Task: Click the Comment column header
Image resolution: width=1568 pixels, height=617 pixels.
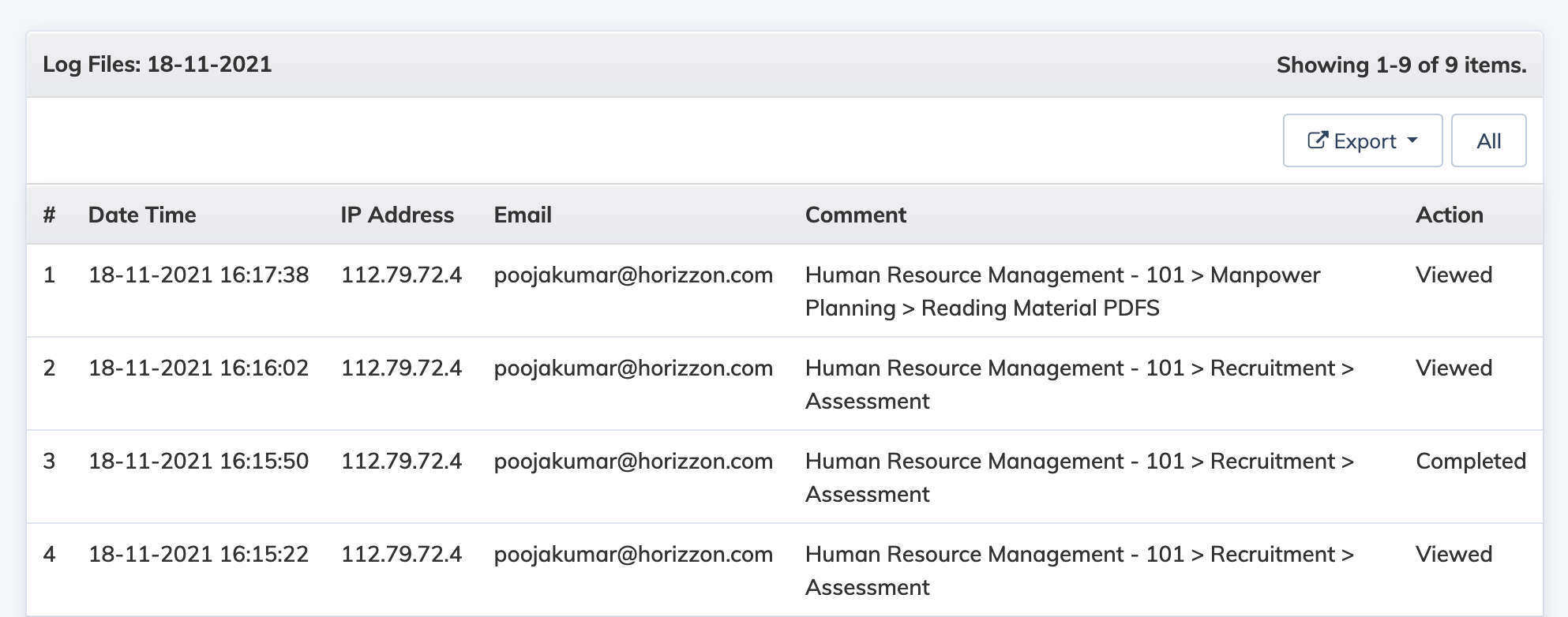Action: pyautogui.click(x=856, y=215)
